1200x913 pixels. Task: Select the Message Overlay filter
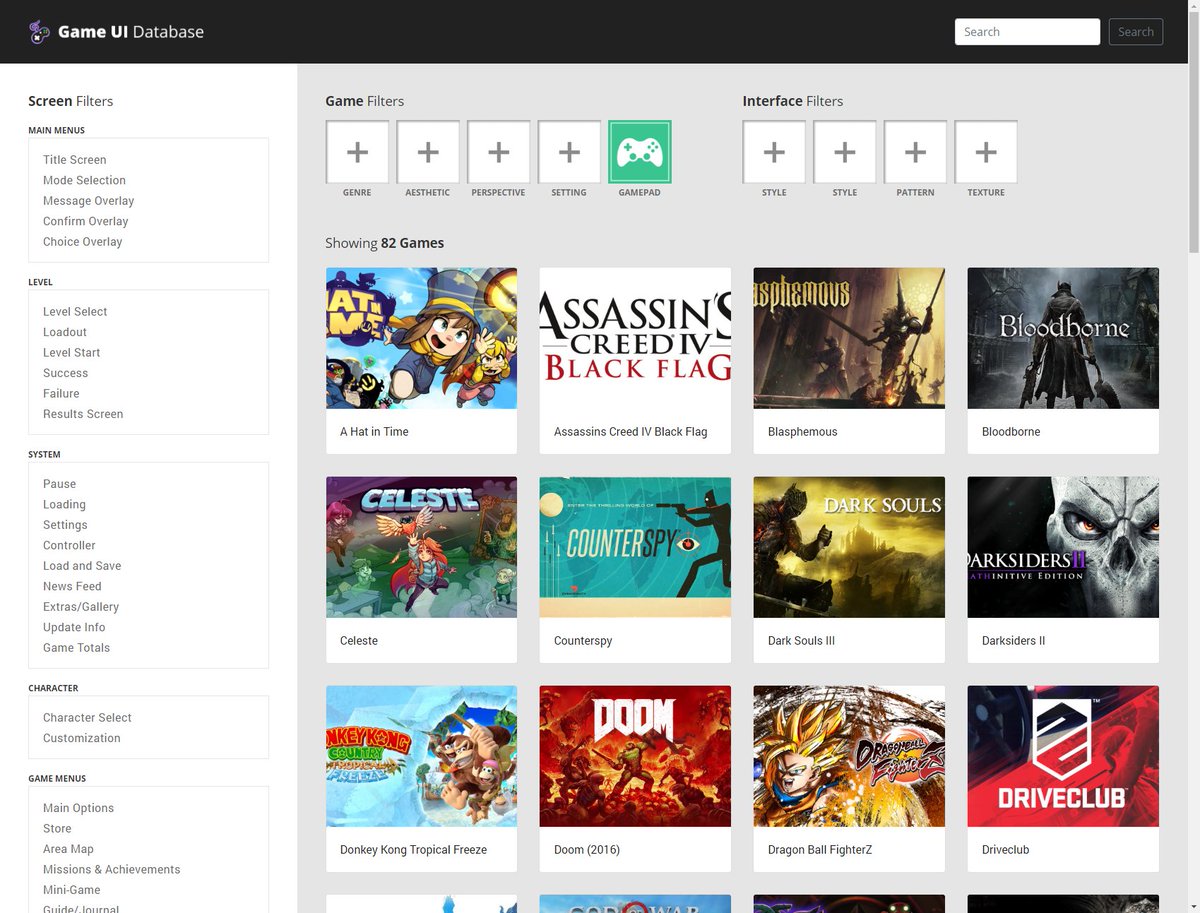(x=88, y=201)
